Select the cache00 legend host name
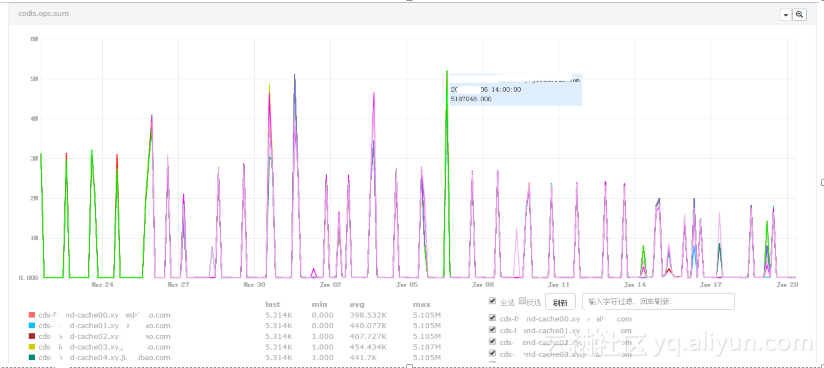Viewport: 824px width, 368px height. (105, 315)
